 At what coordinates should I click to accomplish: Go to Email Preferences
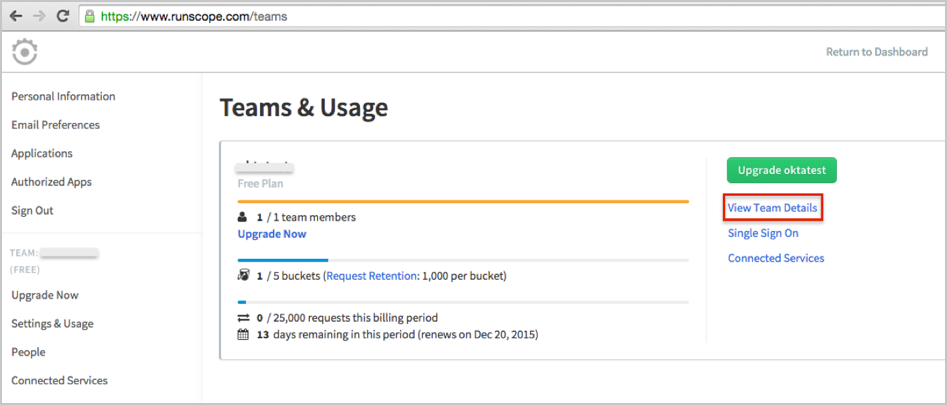coord(55,125)
